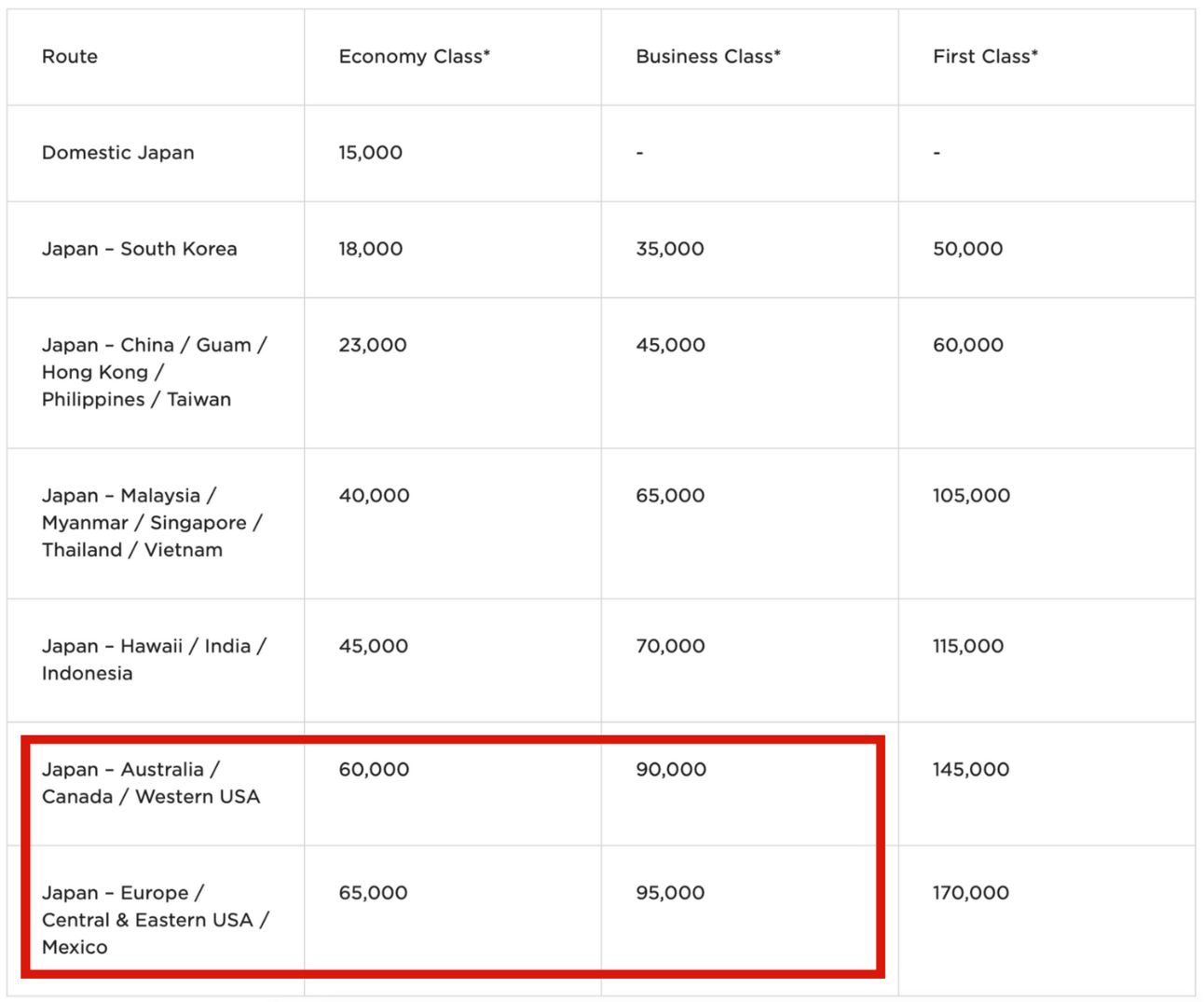Select the Japan – China / Guam route cell
The image size is (1204, 1002).
(155, 372)
